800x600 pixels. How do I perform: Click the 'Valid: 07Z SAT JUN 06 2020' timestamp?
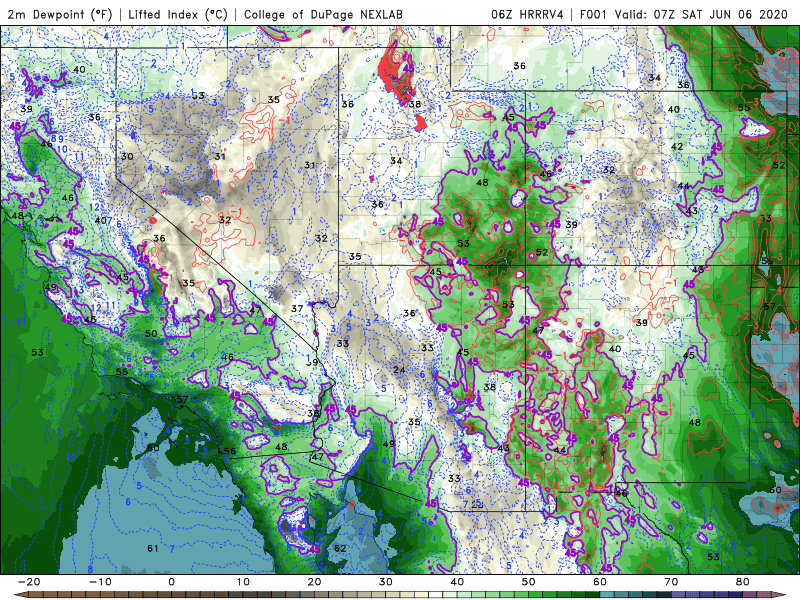pyautogui.click(x=701, y=14)
